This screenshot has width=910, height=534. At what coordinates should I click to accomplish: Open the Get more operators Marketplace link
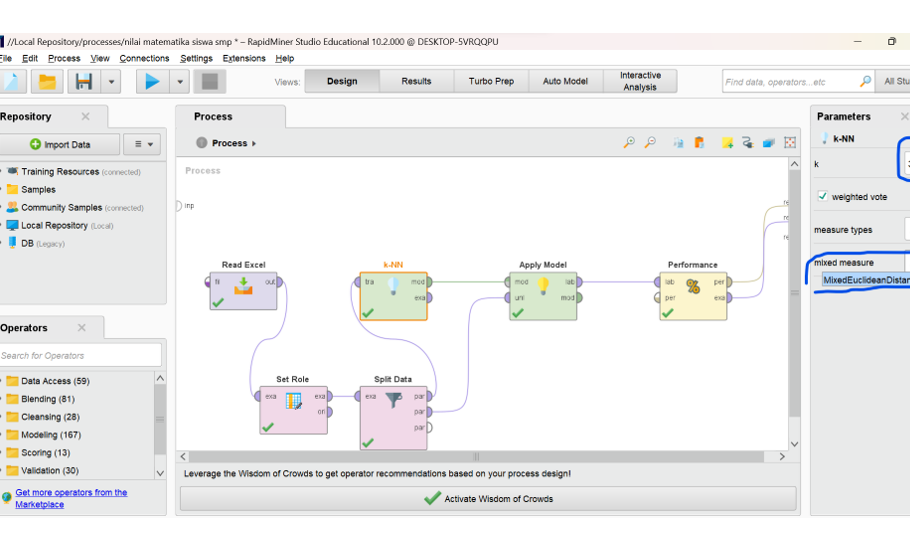[71, 498]
